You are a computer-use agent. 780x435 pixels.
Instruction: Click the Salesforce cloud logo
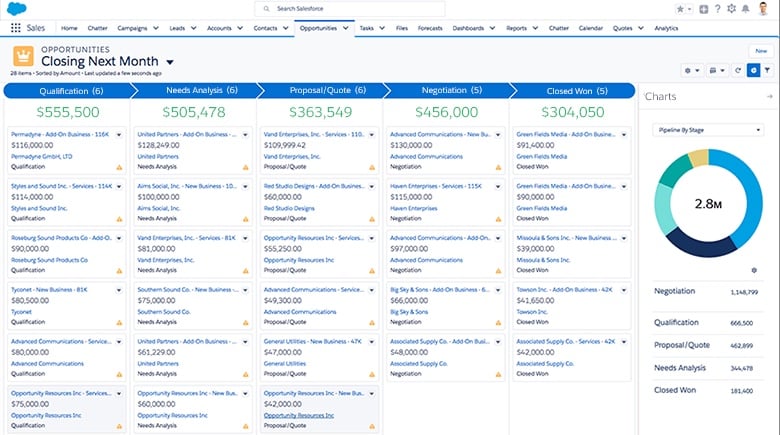pos(17,8)
